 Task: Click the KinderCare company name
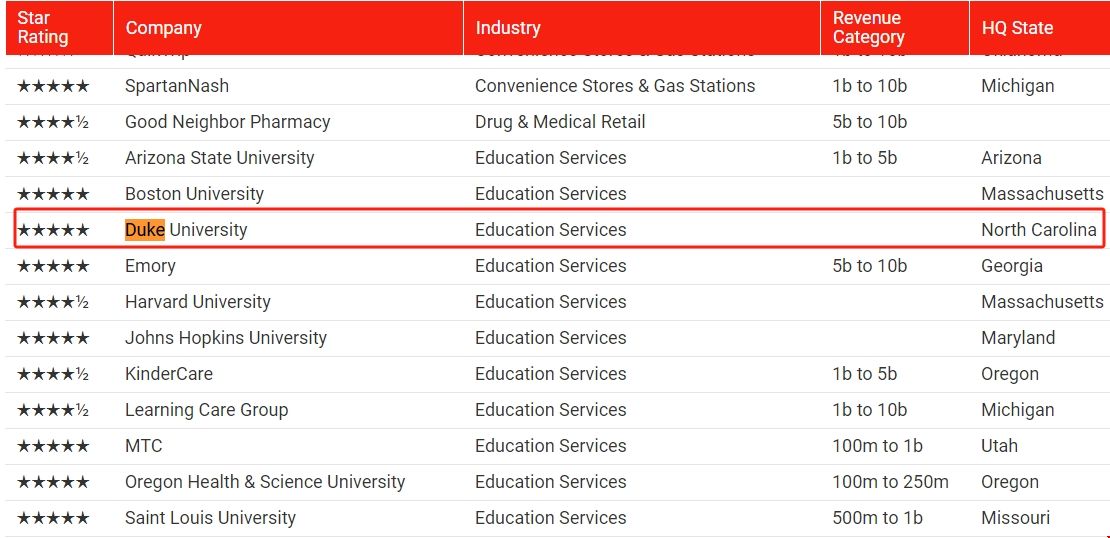(x=168, y=374)
